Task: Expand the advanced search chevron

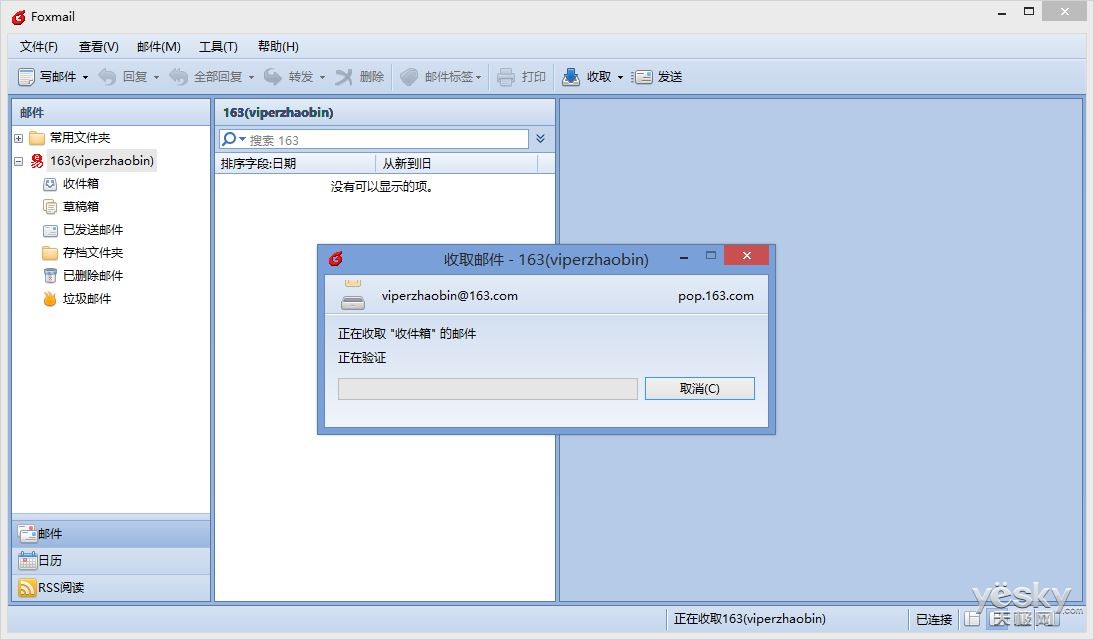Action: click(x=541, y=139)
